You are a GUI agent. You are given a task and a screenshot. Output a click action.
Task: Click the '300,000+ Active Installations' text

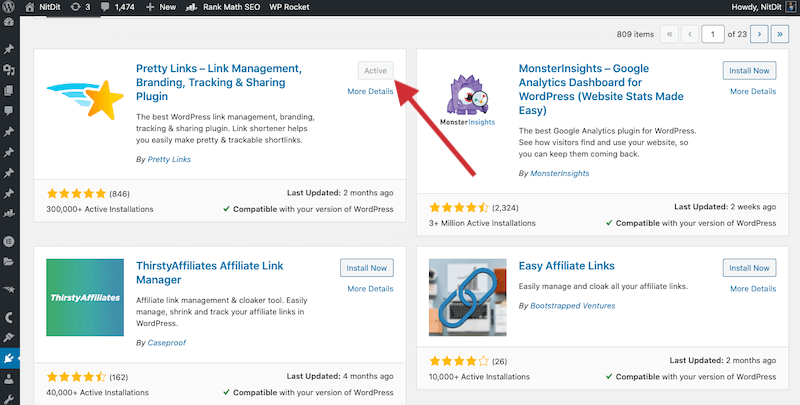pos(100,209)
